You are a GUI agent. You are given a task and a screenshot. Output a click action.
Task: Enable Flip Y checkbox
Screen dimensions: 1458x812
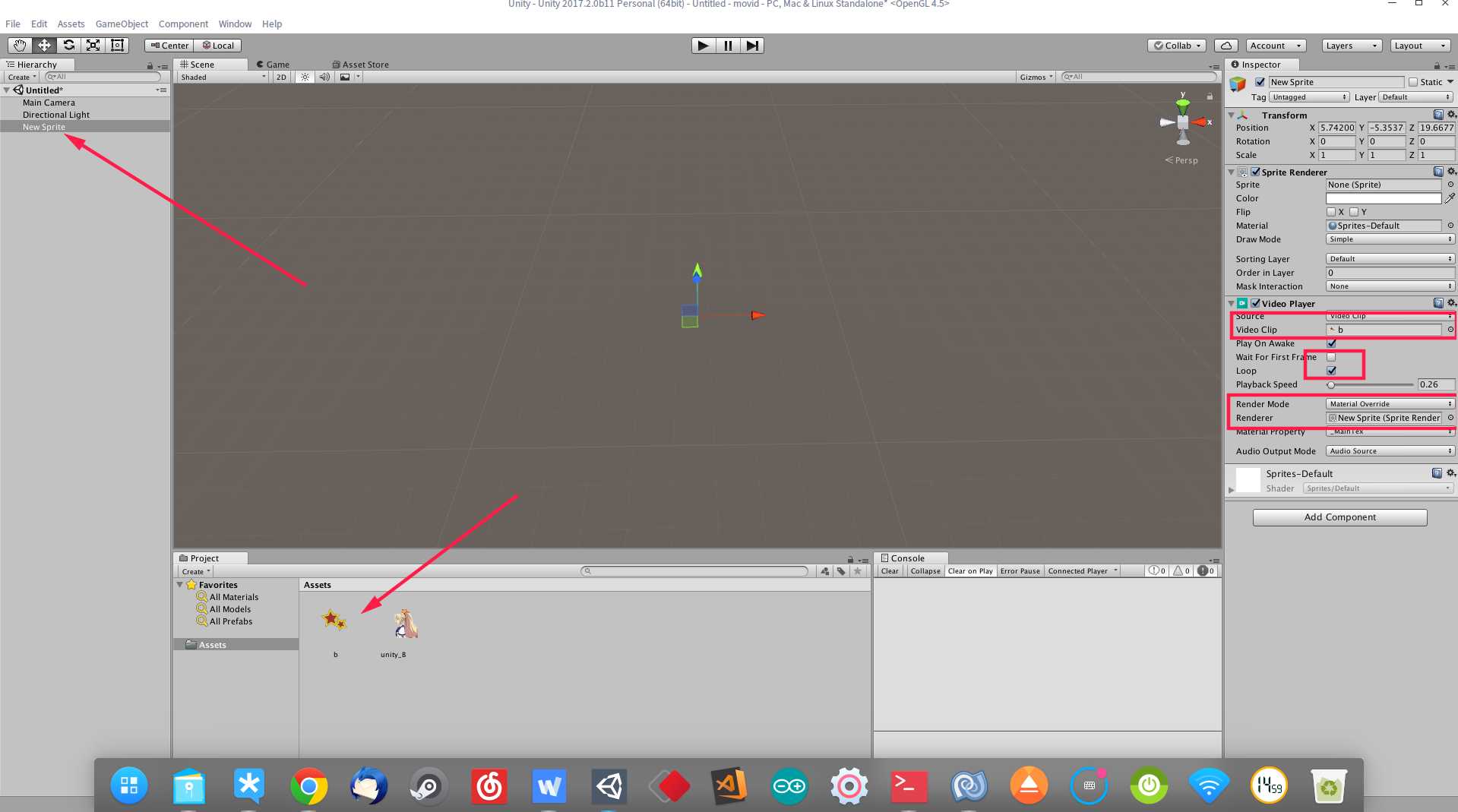pyautogui.click(x=1354, y=212)
